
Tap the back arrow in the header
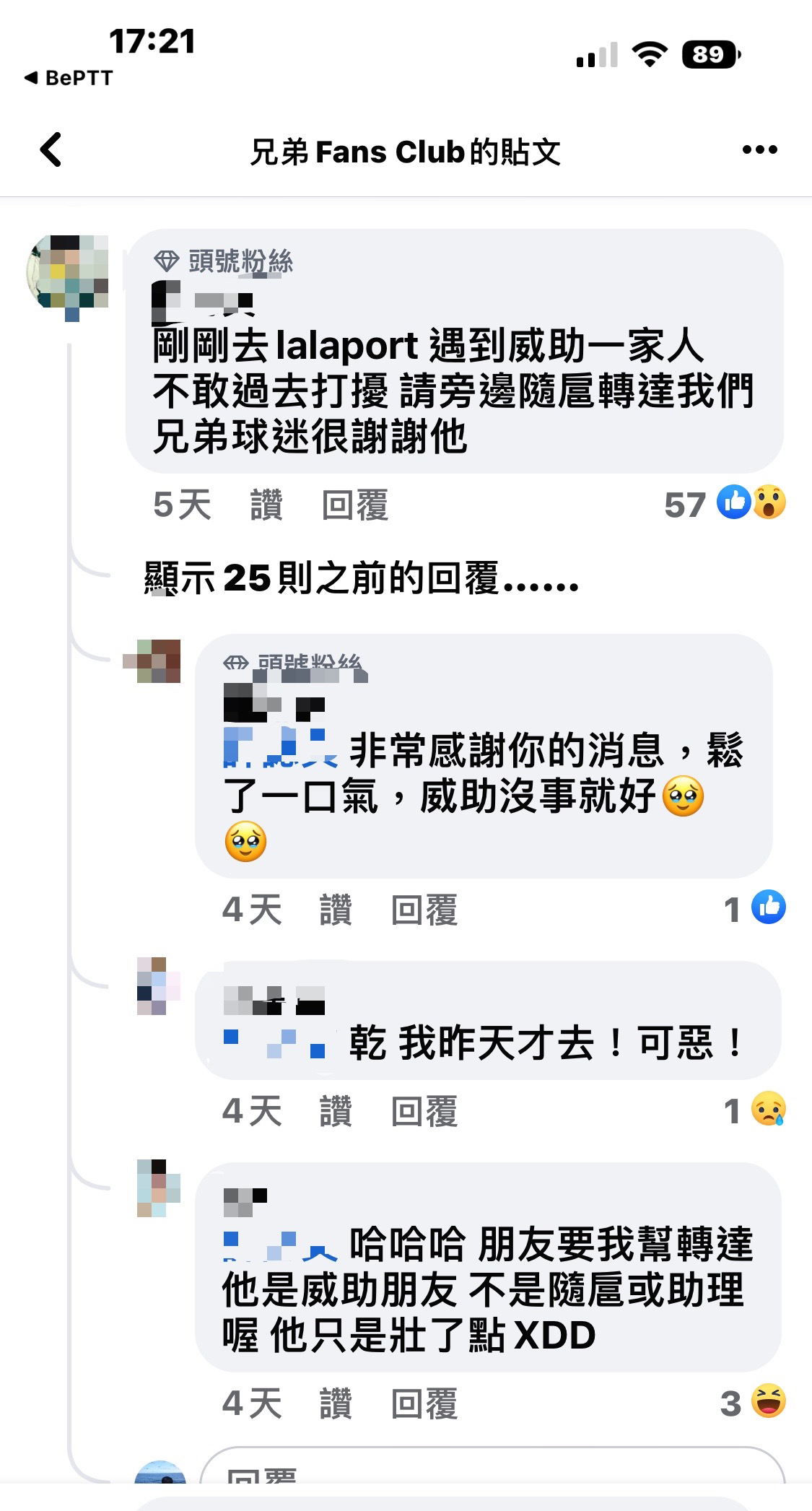[x=51, y=150]
